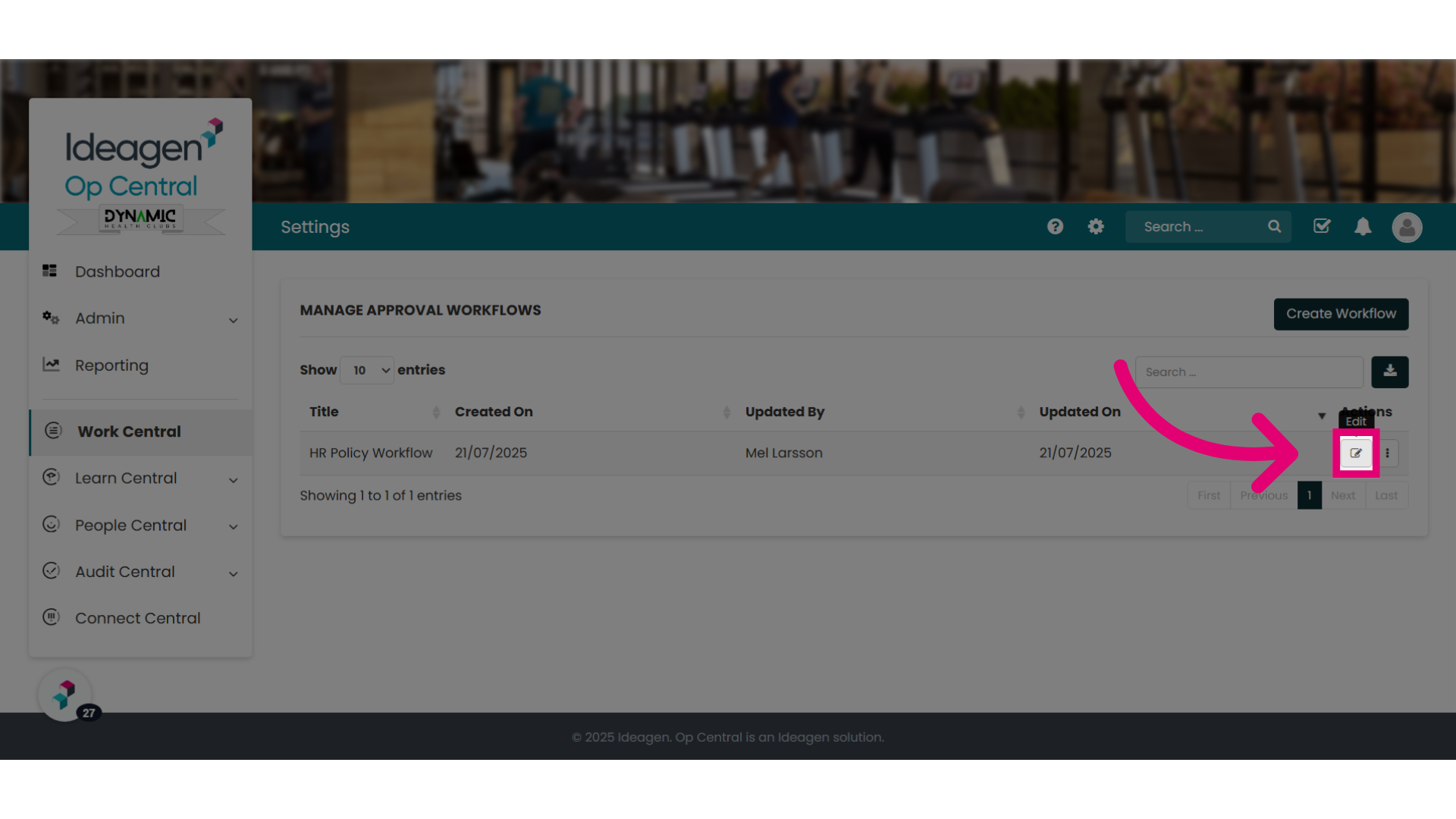1456x819 pixels.
Task: Focus the table Search field
Action: [x=1249, y=372]
